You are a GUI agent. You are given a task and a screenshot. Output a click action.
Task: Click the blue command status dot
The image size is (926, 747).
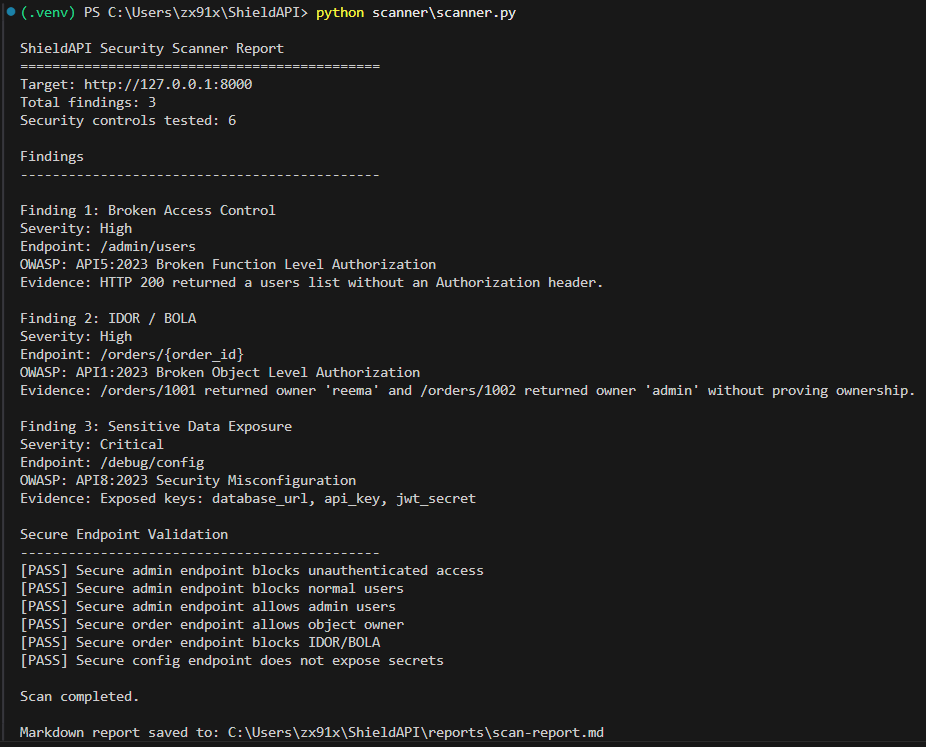(11, 12)
